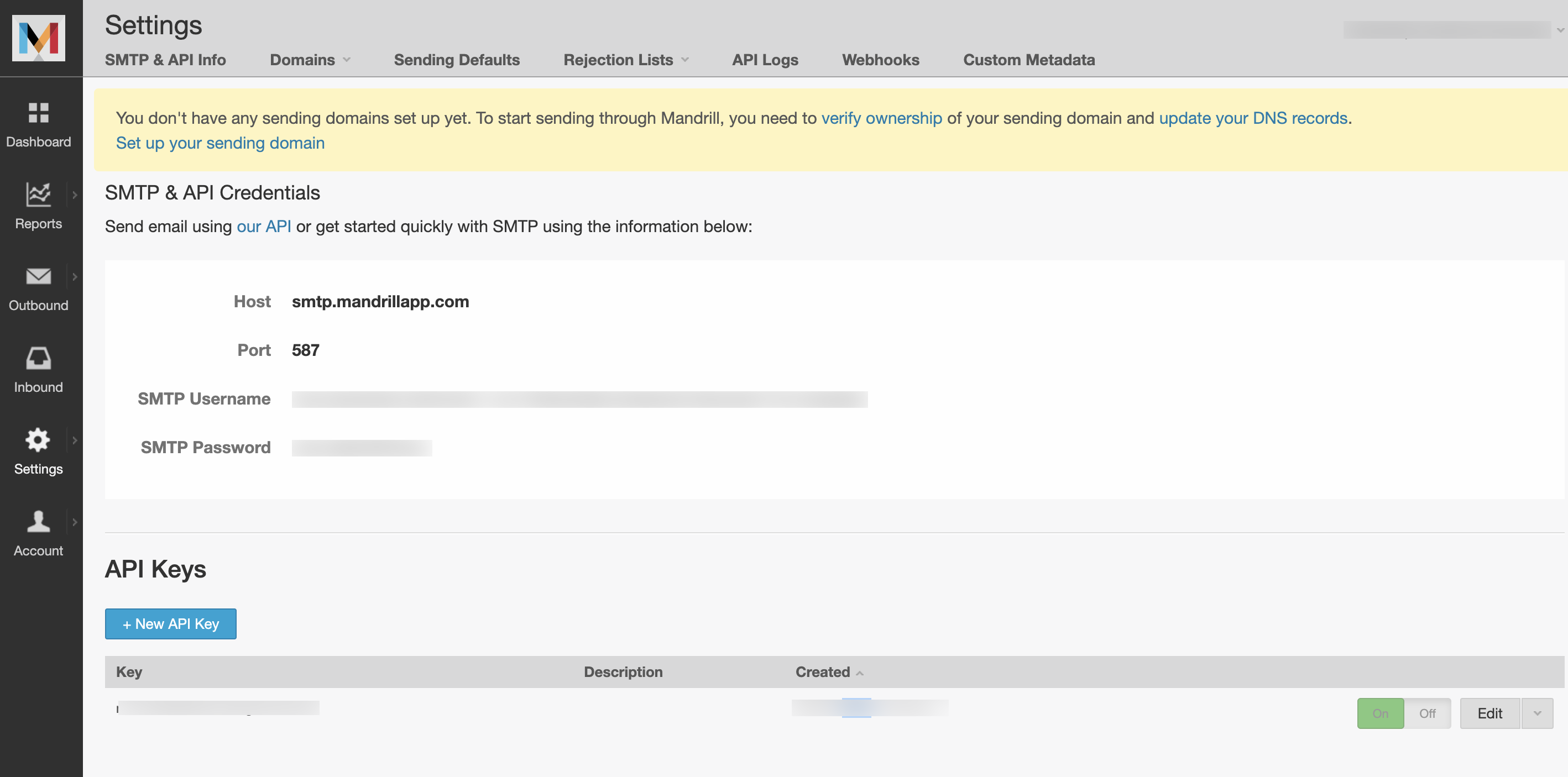Go to the API Logs tab
1568x777 pixels.
point(765,60)
